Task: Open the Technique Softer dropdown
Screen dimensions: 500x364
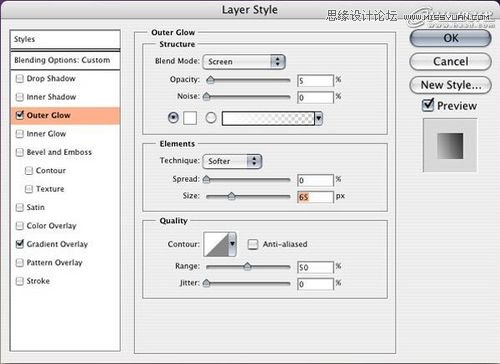Action: tap(232, 161)
